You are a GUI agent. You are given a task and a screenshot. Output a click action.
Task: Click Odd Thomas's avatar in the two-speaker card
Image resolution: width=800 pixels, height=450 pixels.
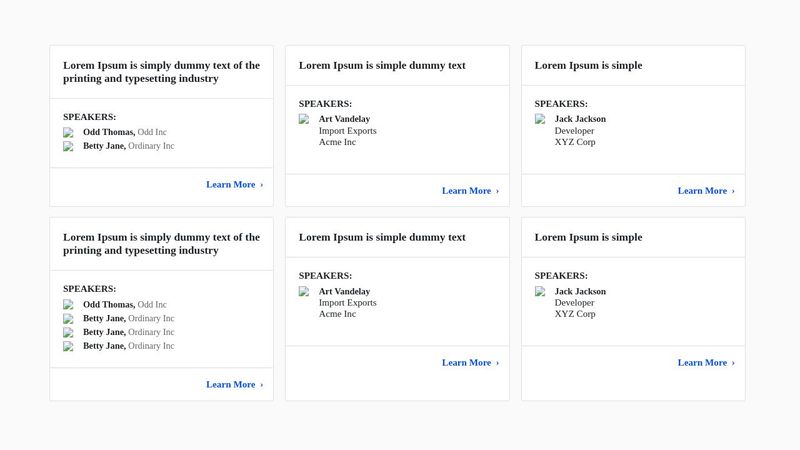coord(68,132)
